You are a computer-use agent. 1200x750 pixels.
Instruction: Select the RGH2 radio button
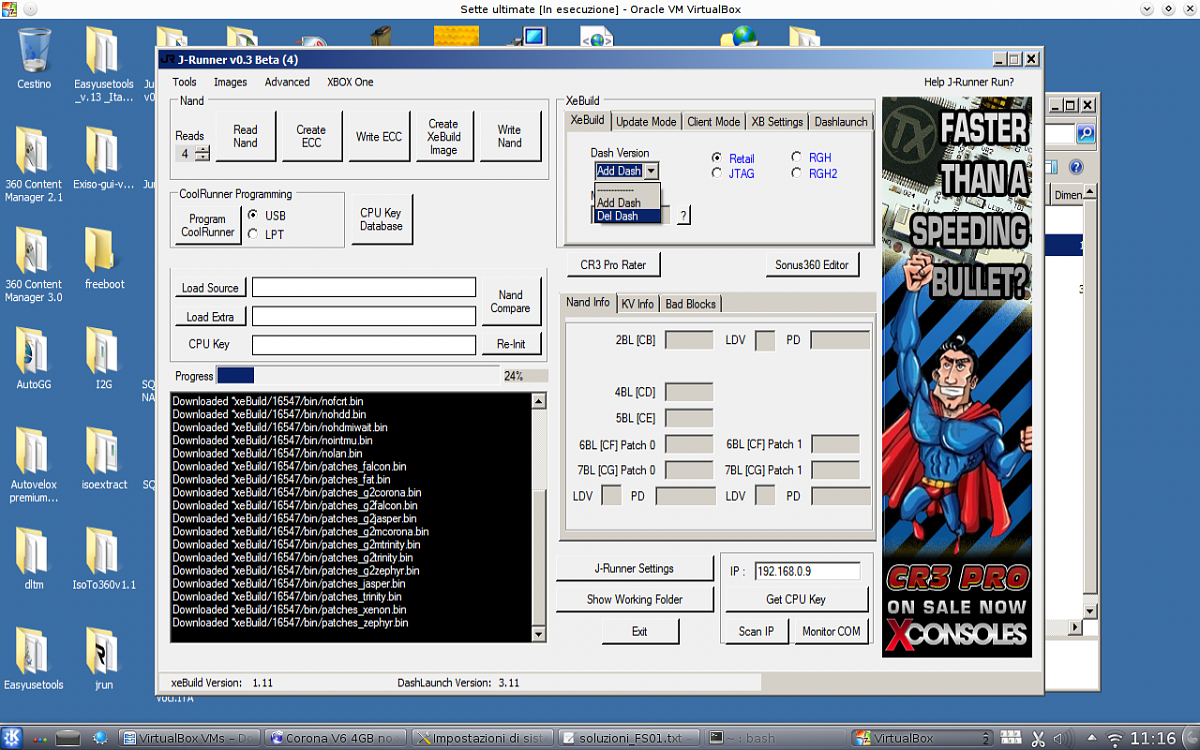tap(797, 173)
